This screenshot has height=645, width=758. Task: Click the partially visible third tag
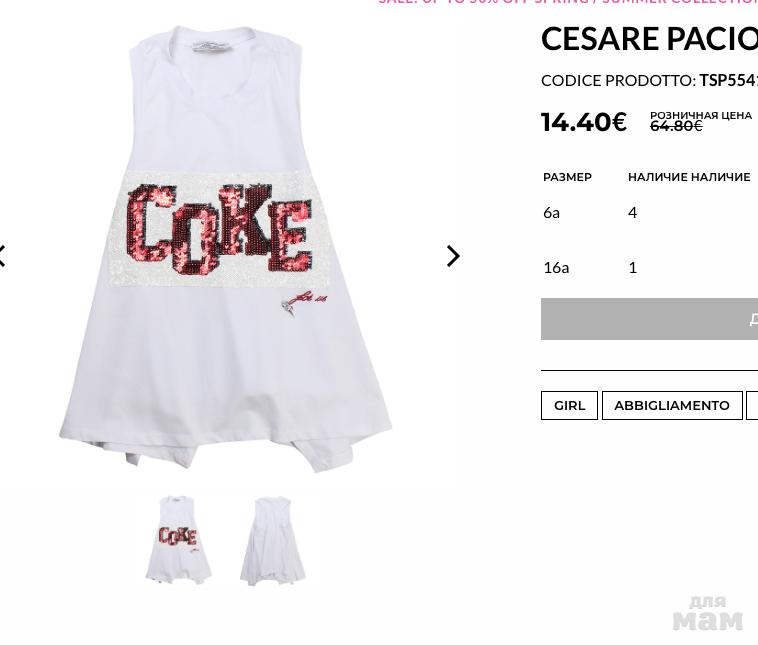tap(752, 405)
